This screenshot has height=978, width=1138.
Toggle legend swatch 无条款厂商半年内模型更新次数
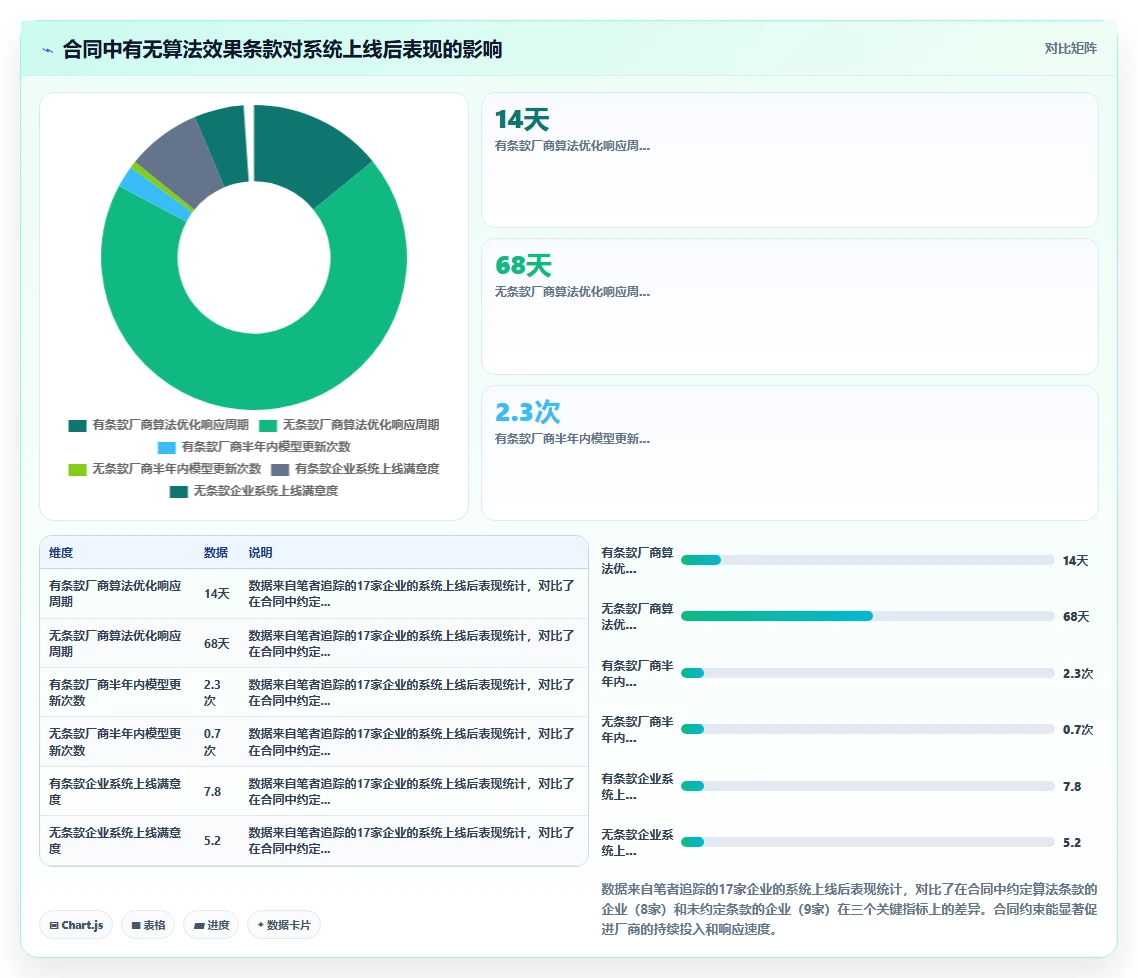(x=78, y=470)
